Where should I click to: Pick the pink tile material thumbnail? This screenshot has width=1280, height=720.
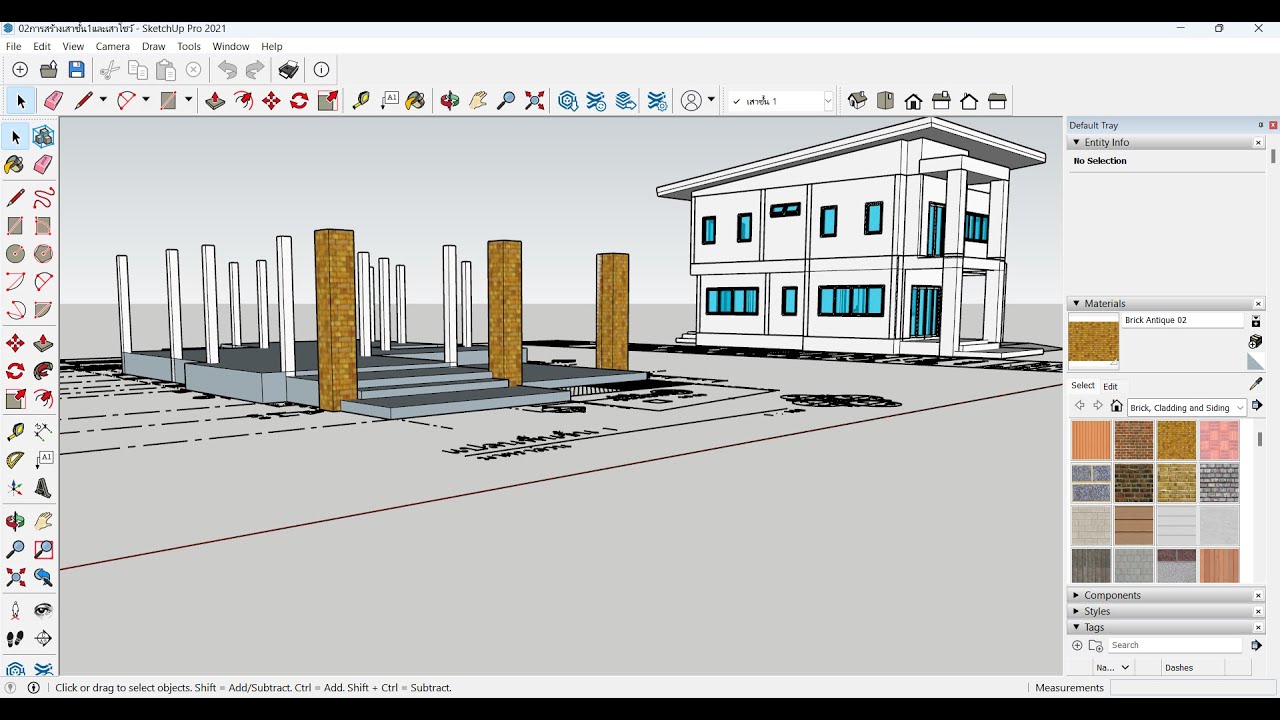pos(1219,440)
